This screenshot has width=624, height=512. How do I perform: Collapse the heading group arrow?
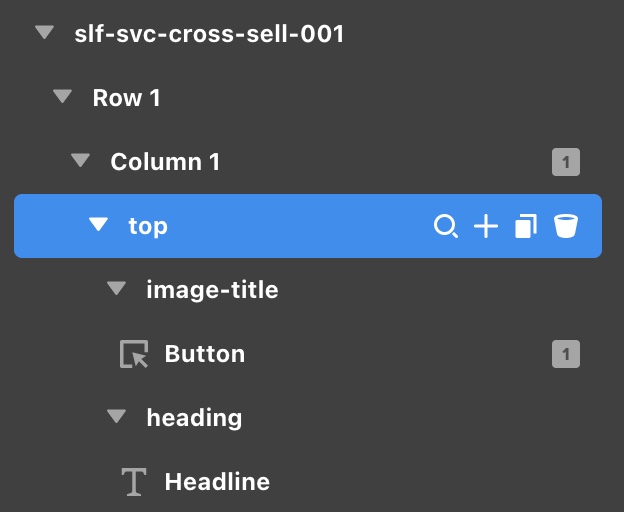coord(116,417)
